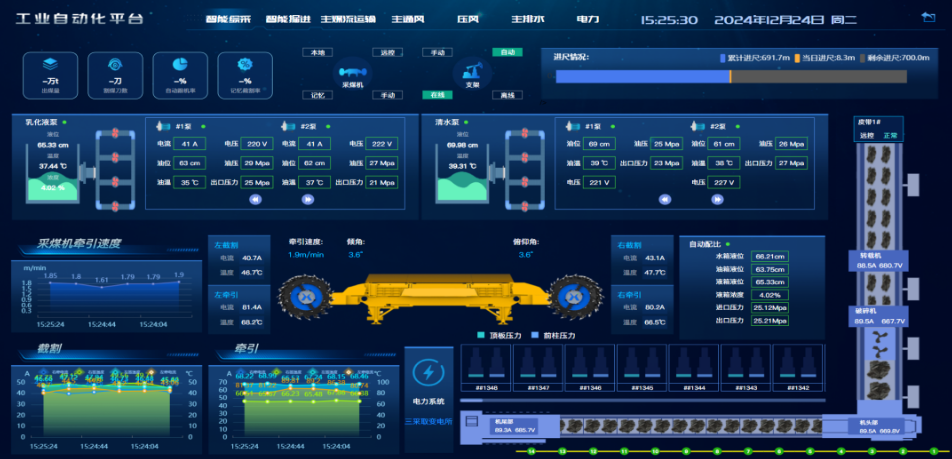Open the 三采取变电所 link
952x459 pixels.
click(x=429, y=422)
